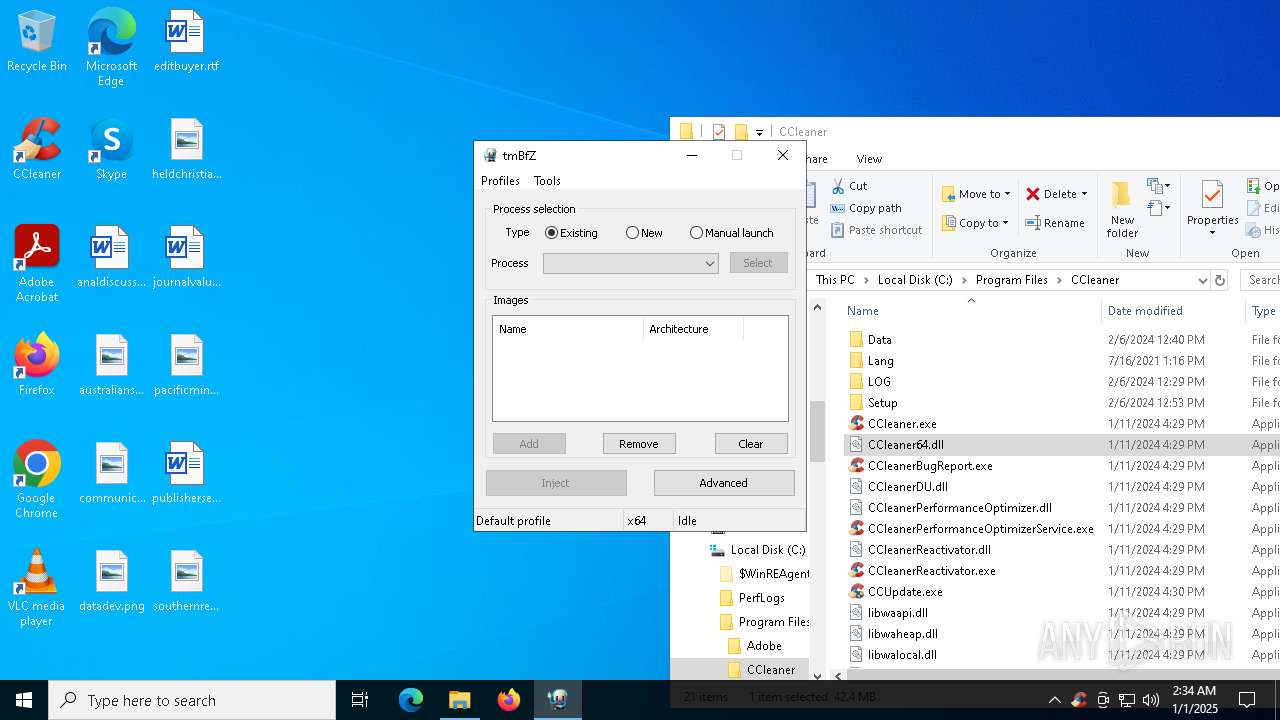
Task: Open Firefox desktop shortcut
Action: coord(37,366)
